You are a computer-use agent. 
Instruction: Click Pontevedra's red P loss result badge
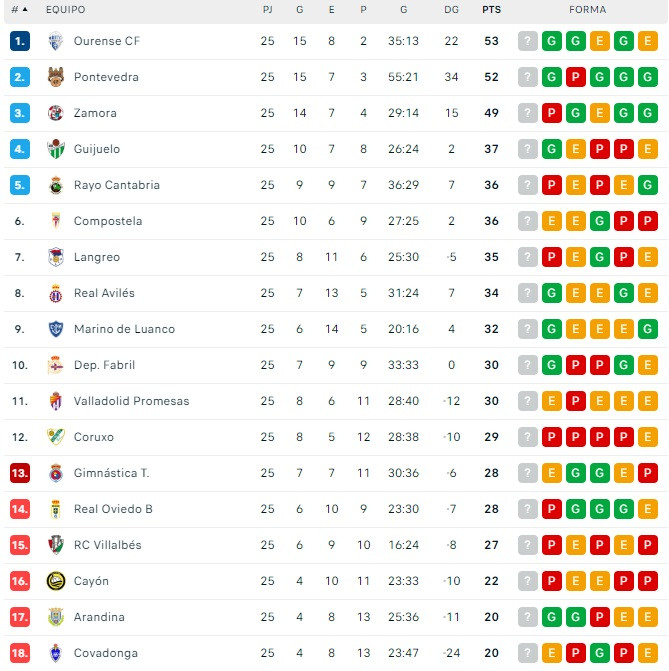click(575, 77)
